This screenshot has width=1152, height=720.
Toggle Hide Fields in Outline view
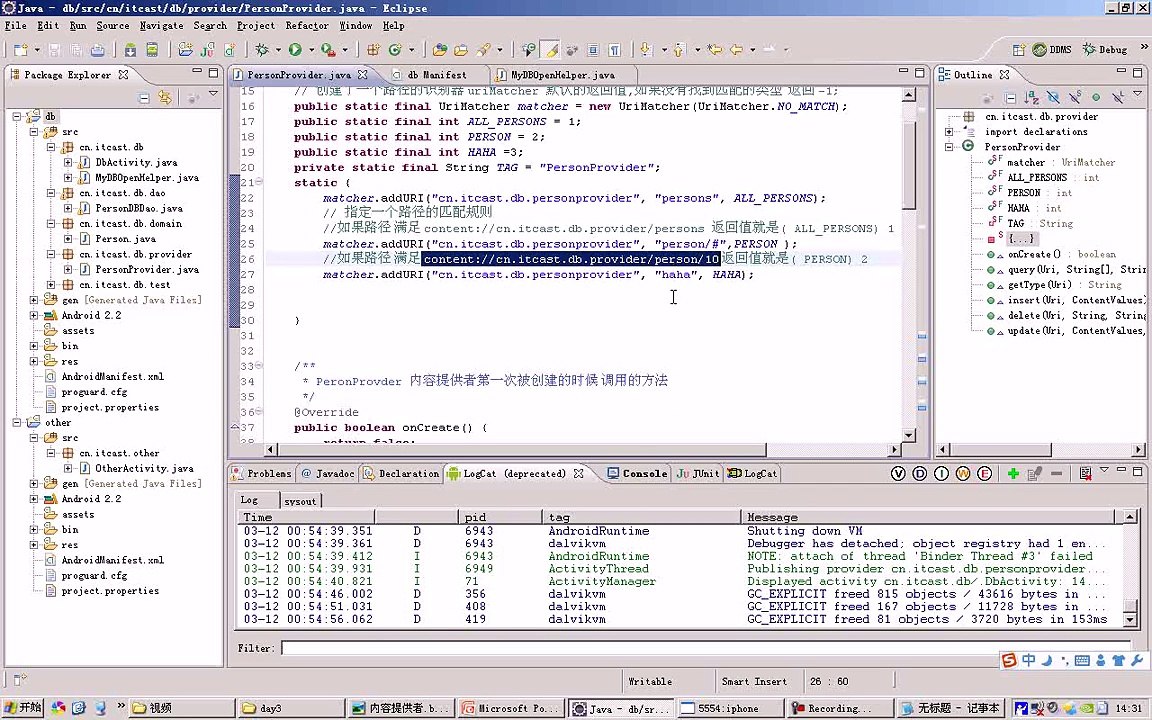(1053, 98)
